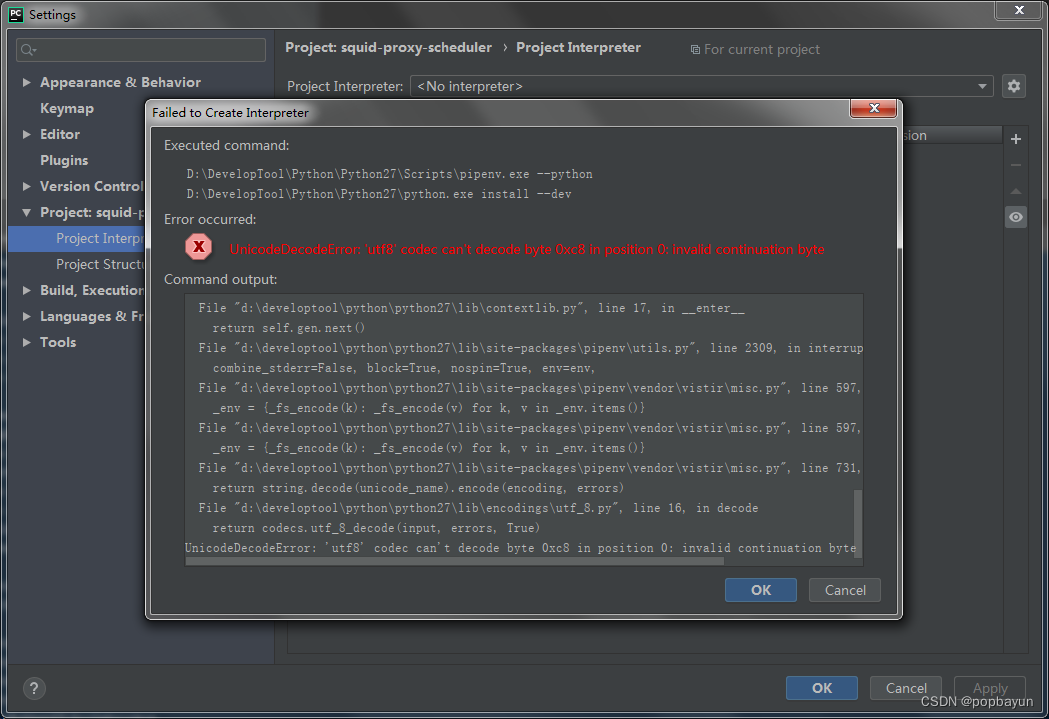1049x719 pixels.
Task: Click Cancel in the Settings window
Action: pos(906,688)
